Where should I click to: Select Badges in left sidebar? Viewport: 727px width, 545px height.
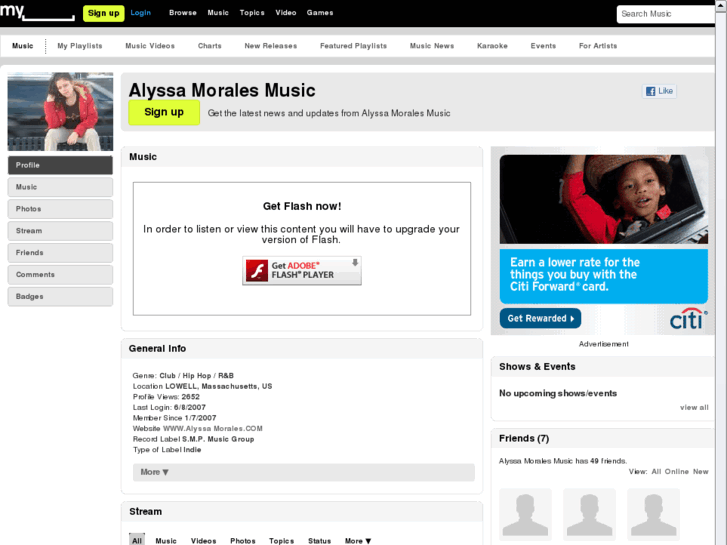pyautogui.click(x=60, y=296)
